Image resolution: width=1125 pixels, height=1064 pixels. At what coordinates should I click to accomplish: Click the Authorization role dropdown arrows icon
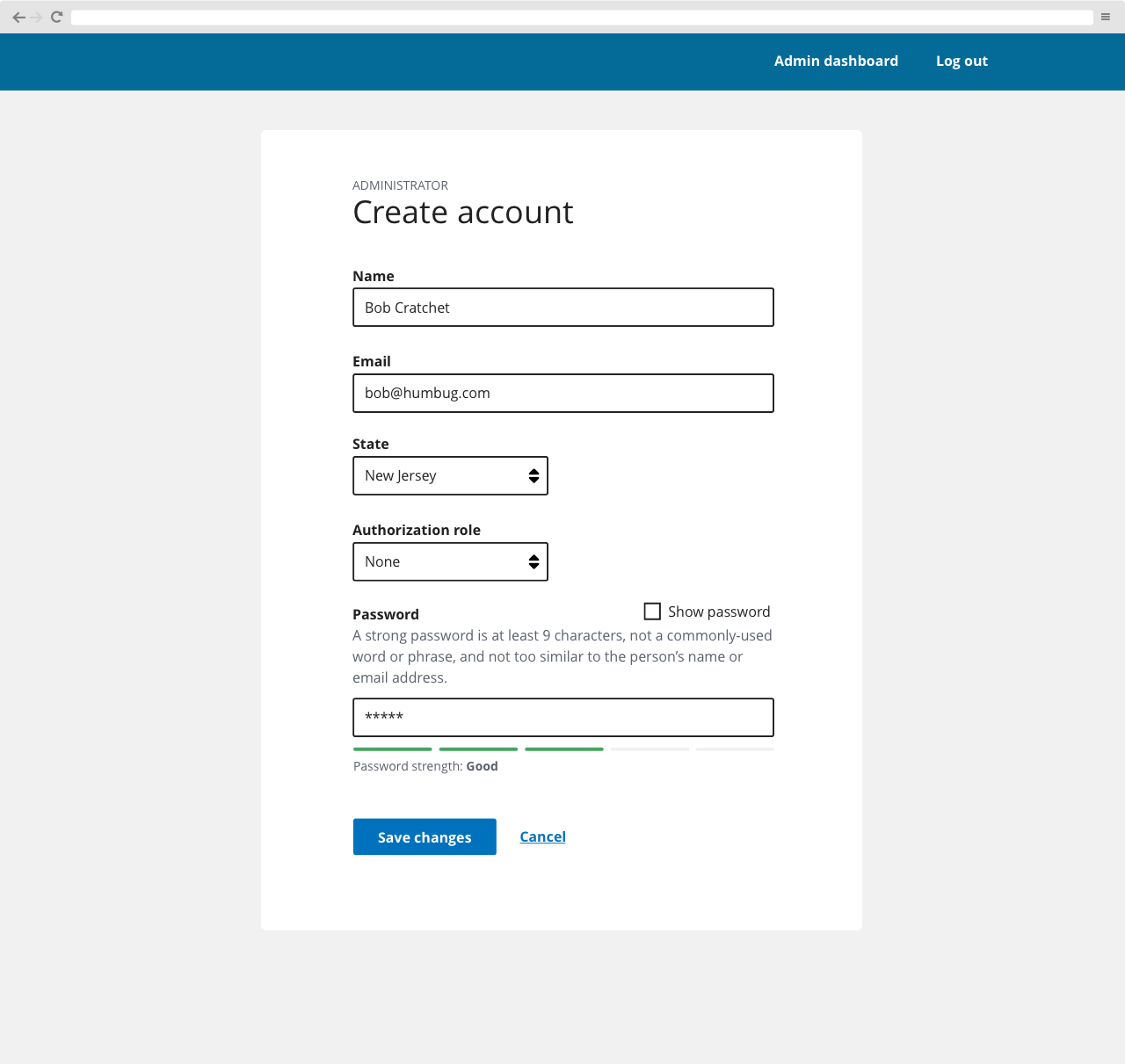pyautogui.click(x=533, y=561)
